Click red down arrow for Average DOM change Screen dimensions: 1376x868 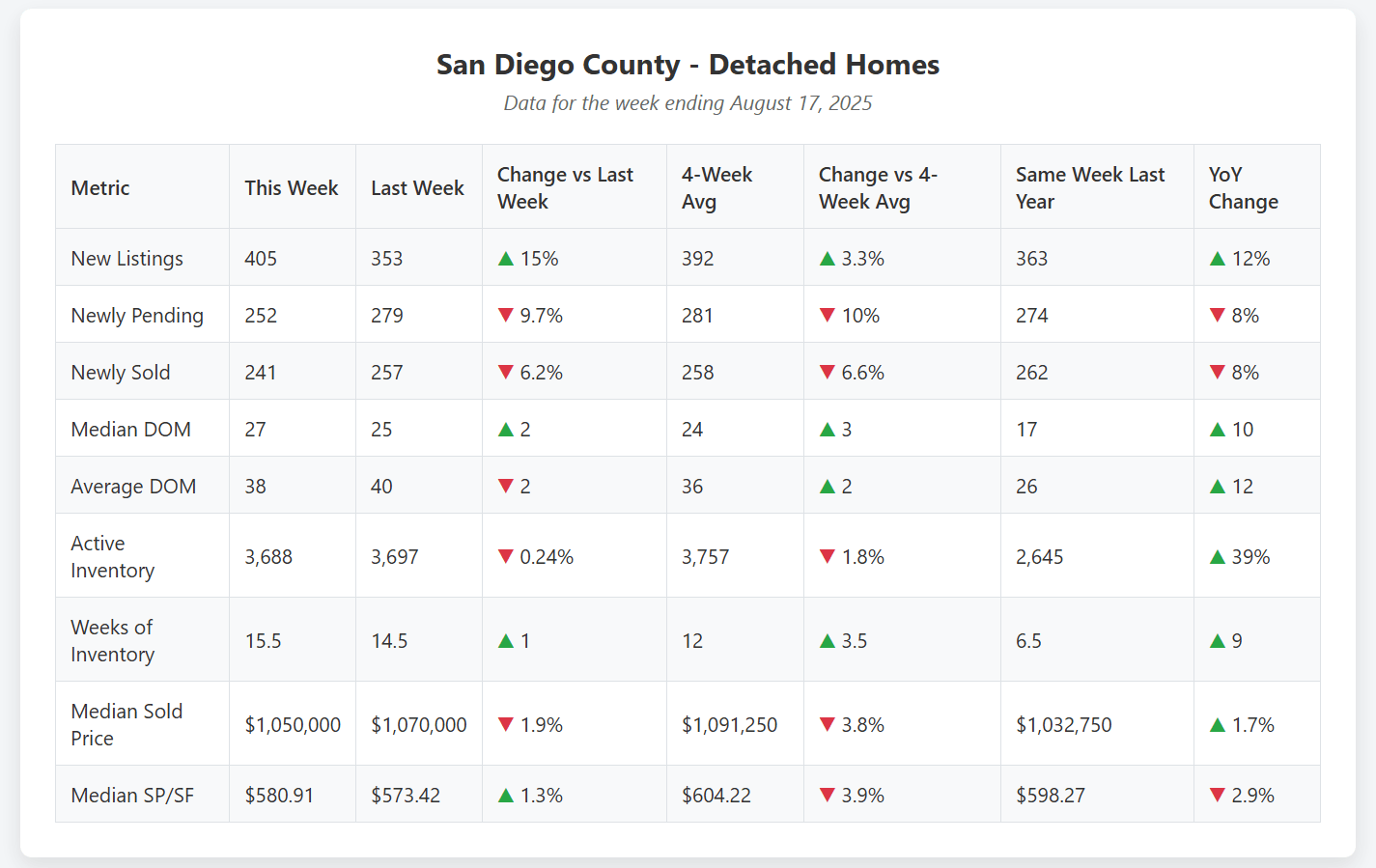pyautogui.click(x=505, y=487)
